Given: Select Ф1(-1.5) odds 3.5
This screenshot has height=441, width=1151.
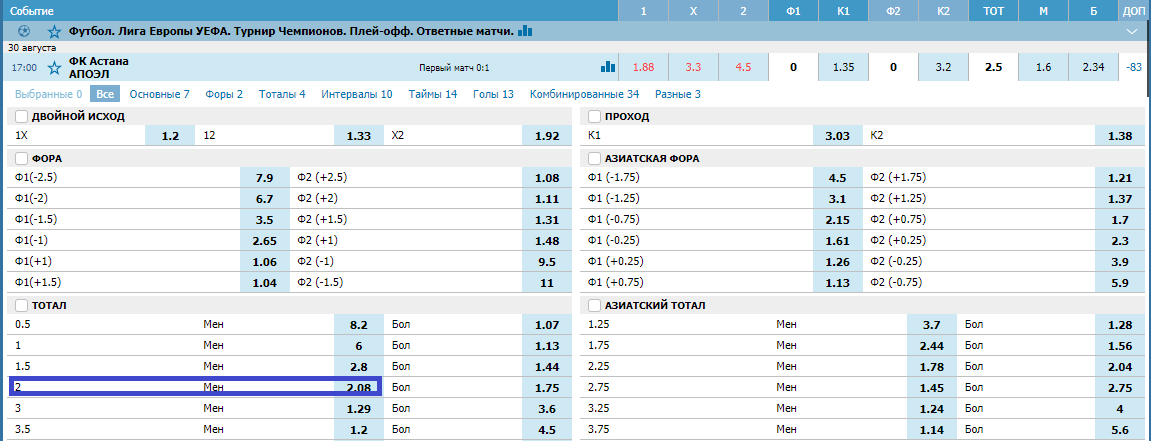Looking at the screenshot, I should click(x=264, y=219).
